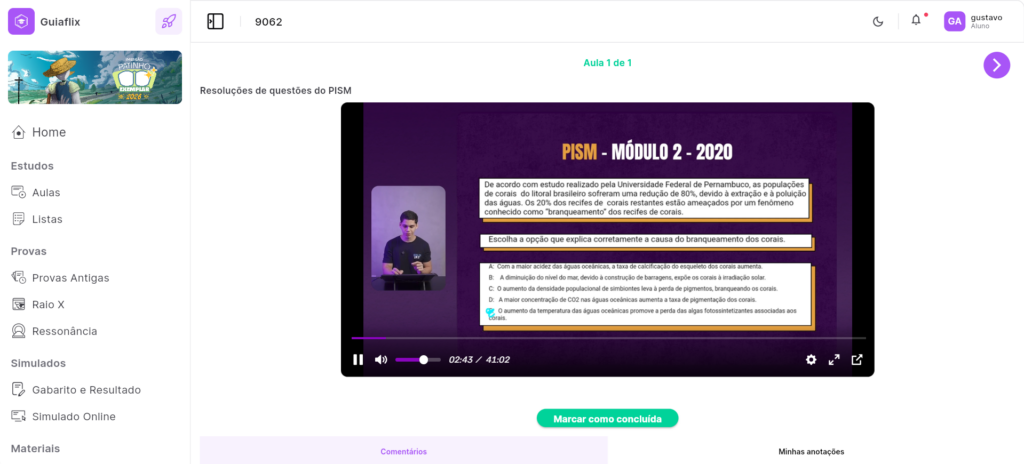The height and width of the screenshot is (464, 1024).
Task: Open video in external pop-out window
Action: coord(857,360)
